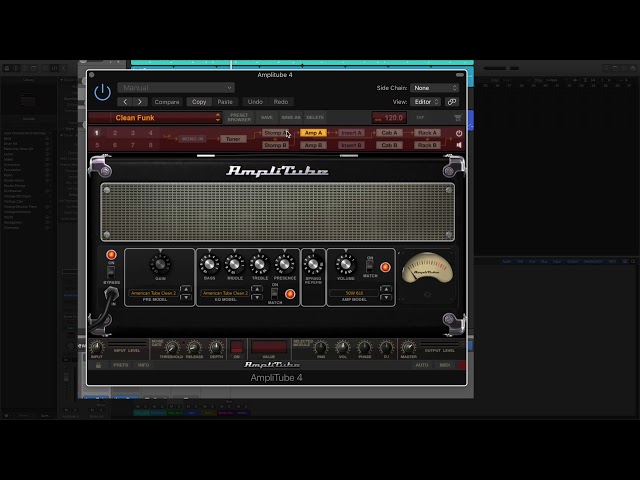Viewport: 640px width, 480px height.
Task: Click the signal chain speaker mute icon
Action: pos(459,145)
